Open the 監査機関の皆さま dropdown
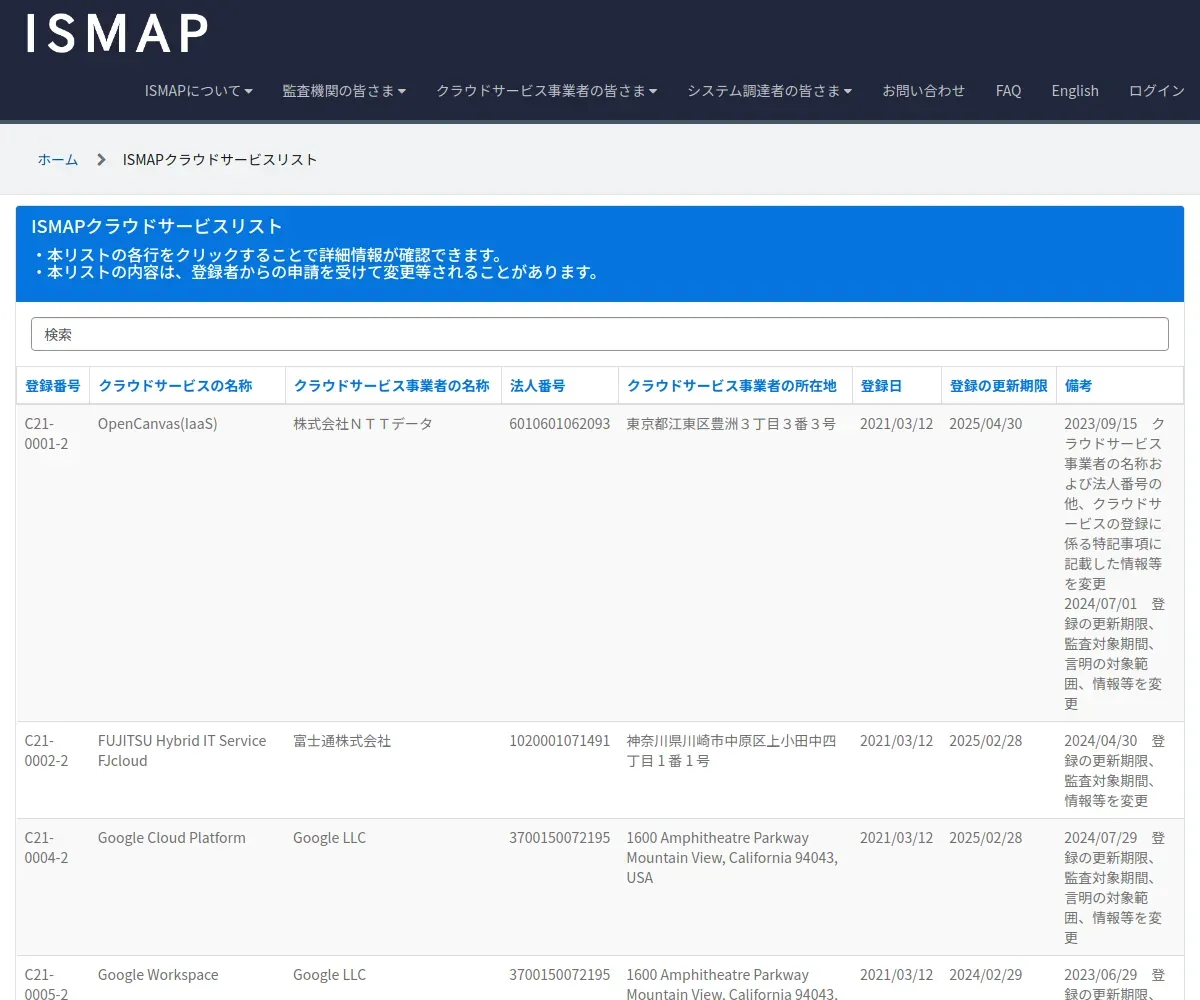This screenshot has width=1200, height=1000. 344,91
